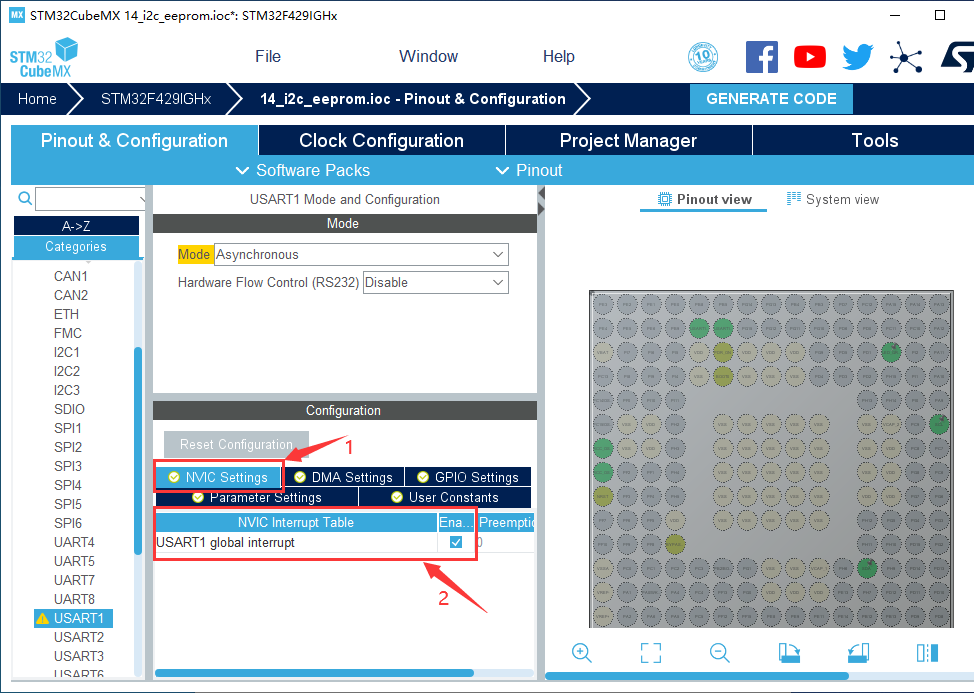
Task: Zoom in on the pinout view
Action: coord(581,653)
